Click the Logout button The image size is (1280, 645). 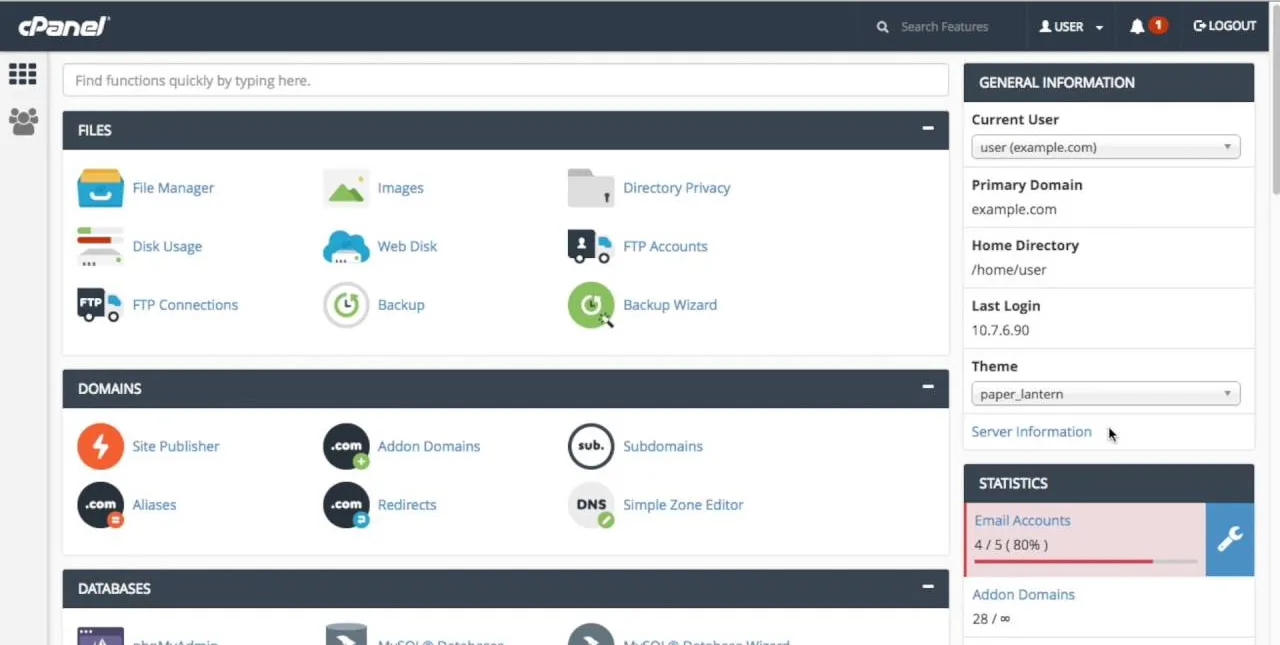click(x=1224, y=27)
